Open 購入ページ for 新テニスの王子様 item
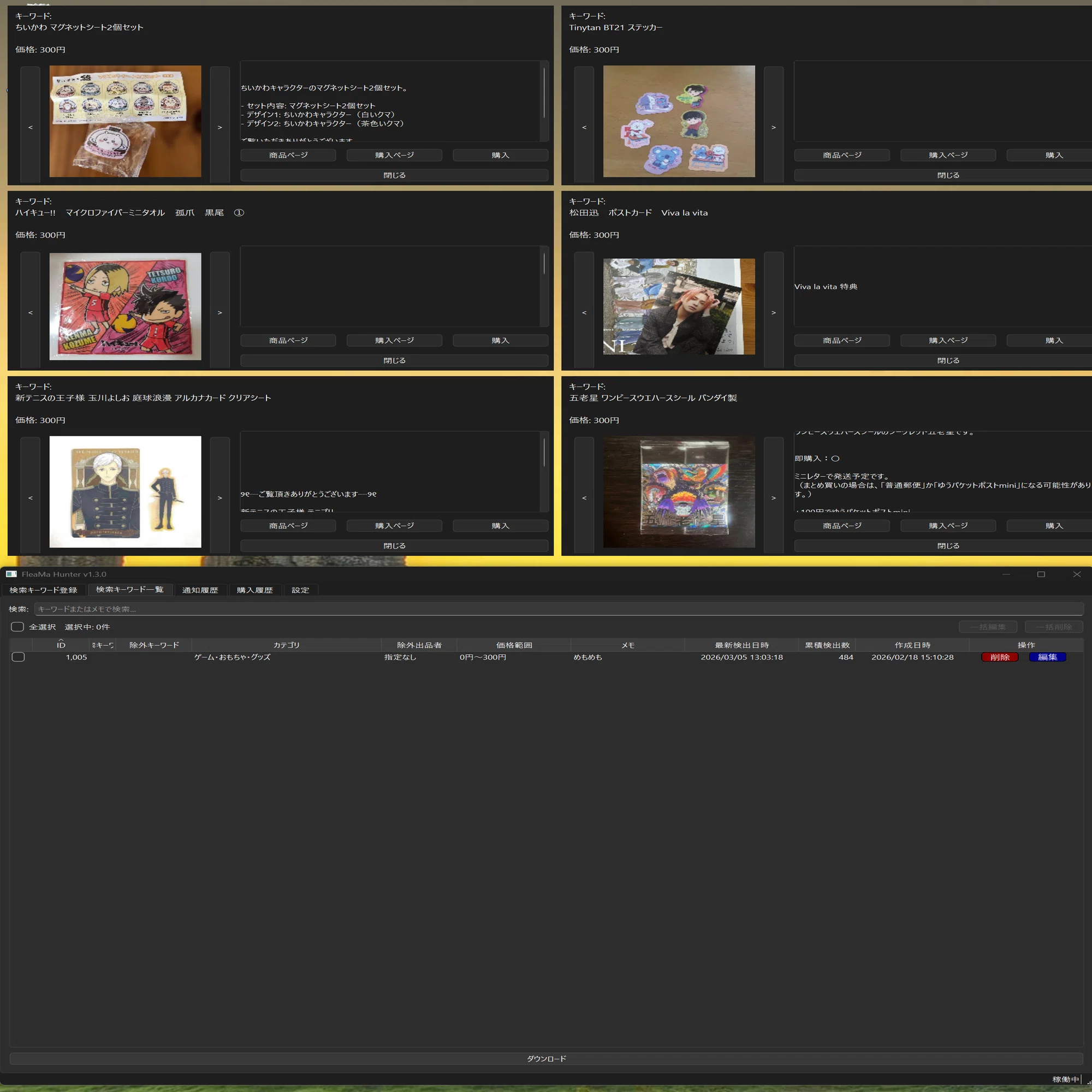This screenshot has height=1092, width=1092. [x=395, y=526]
